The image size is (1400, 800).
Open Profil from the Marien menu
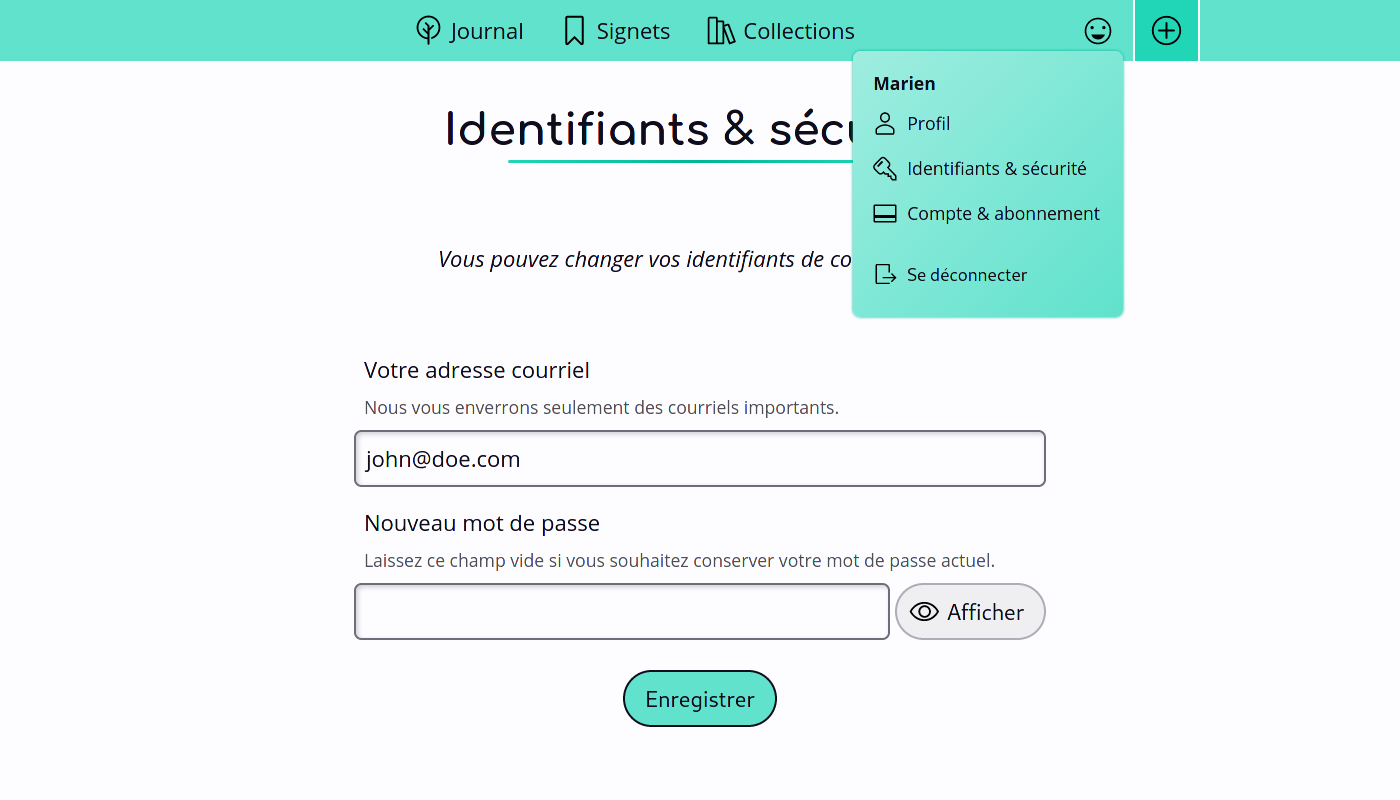click(928, 123)
